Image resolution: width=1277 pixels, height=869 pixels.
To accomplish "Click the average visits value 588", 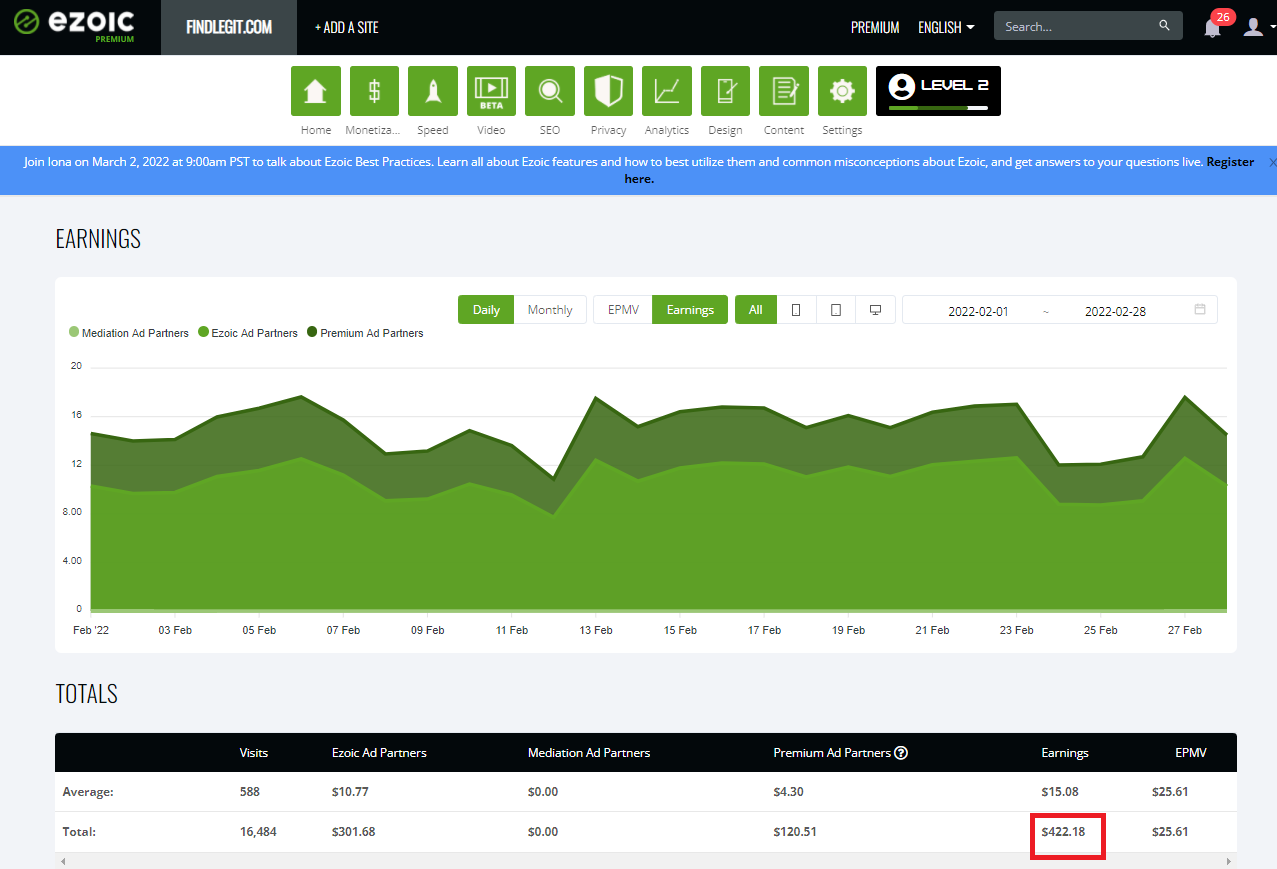I will point(249,792).
